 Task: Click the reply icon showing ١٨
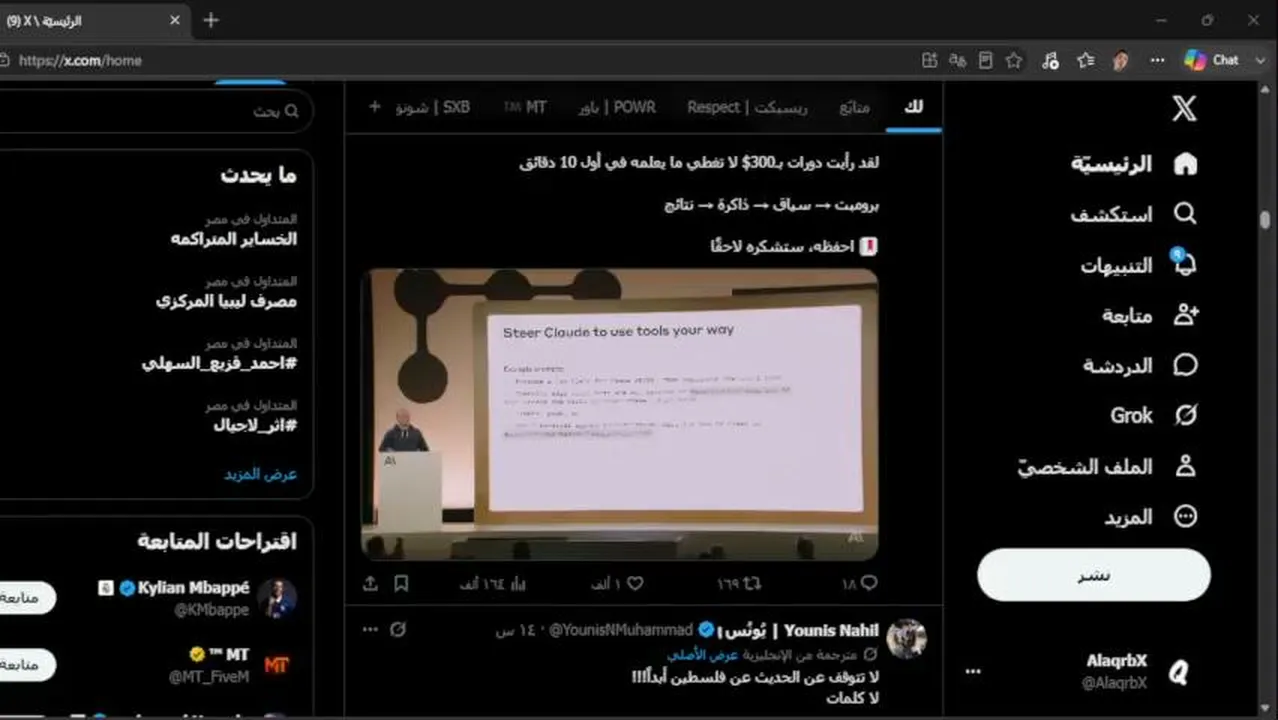coord(859,583)
